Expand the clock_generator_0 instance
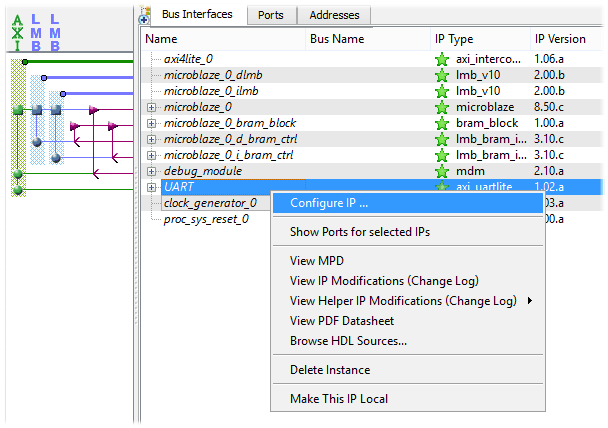 pos(152,203)
